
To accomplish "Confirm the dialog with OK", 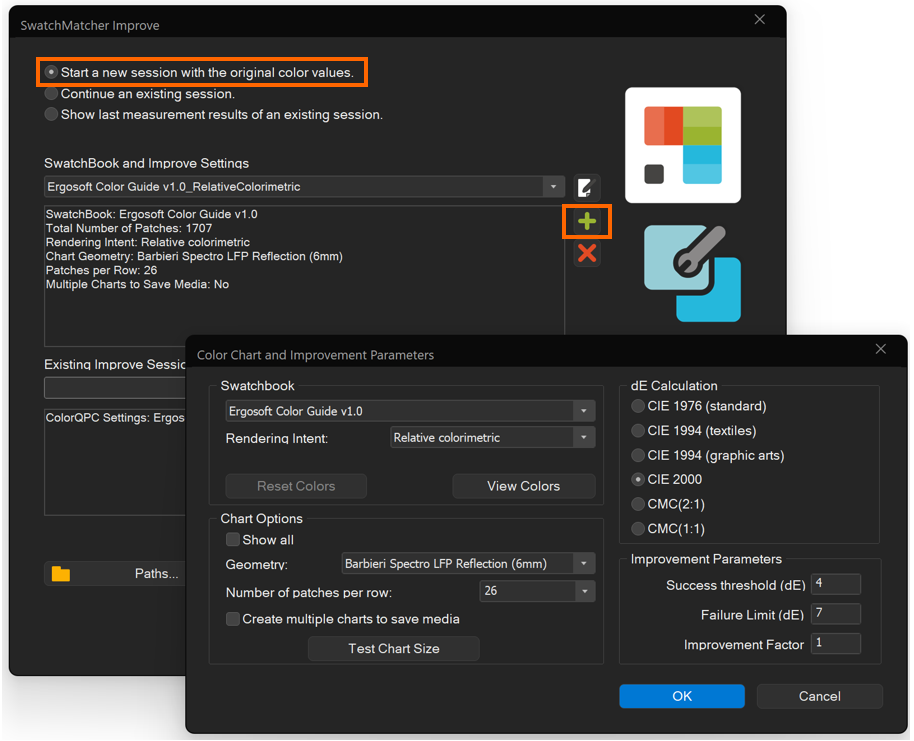I will 682,696.
